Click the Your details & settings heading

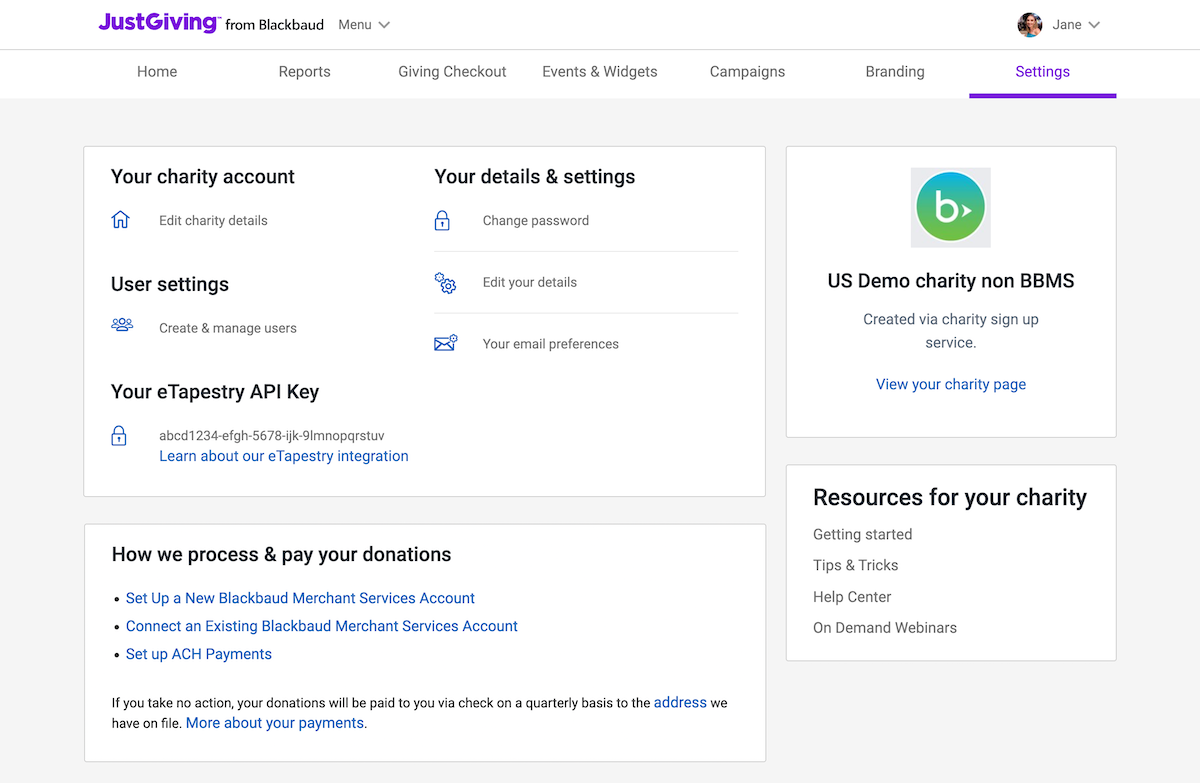pyautogui.click(x=535, y=177)
